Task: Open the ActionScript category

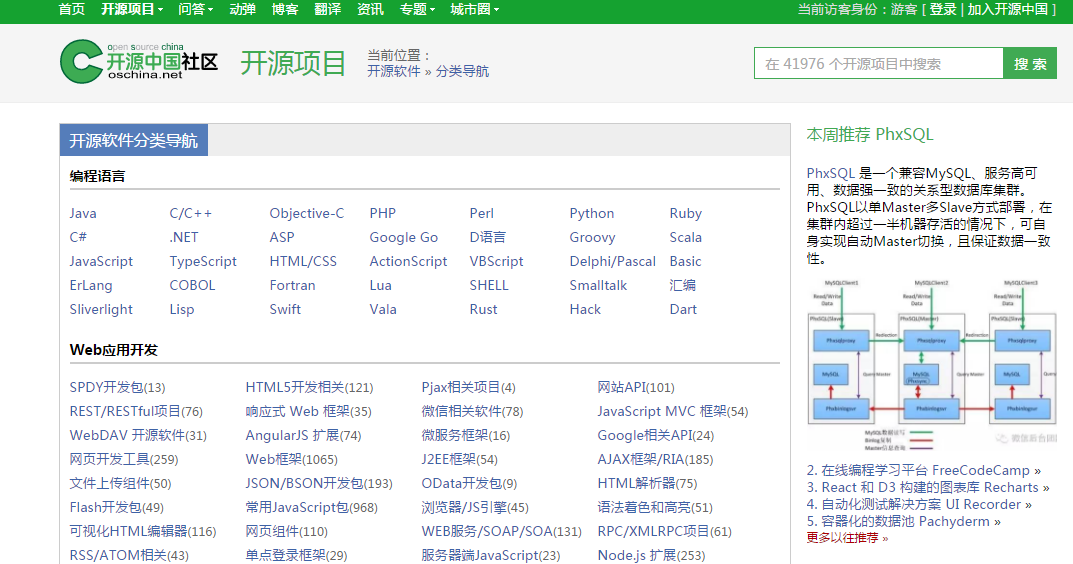Action: click(x=409, y=261)
